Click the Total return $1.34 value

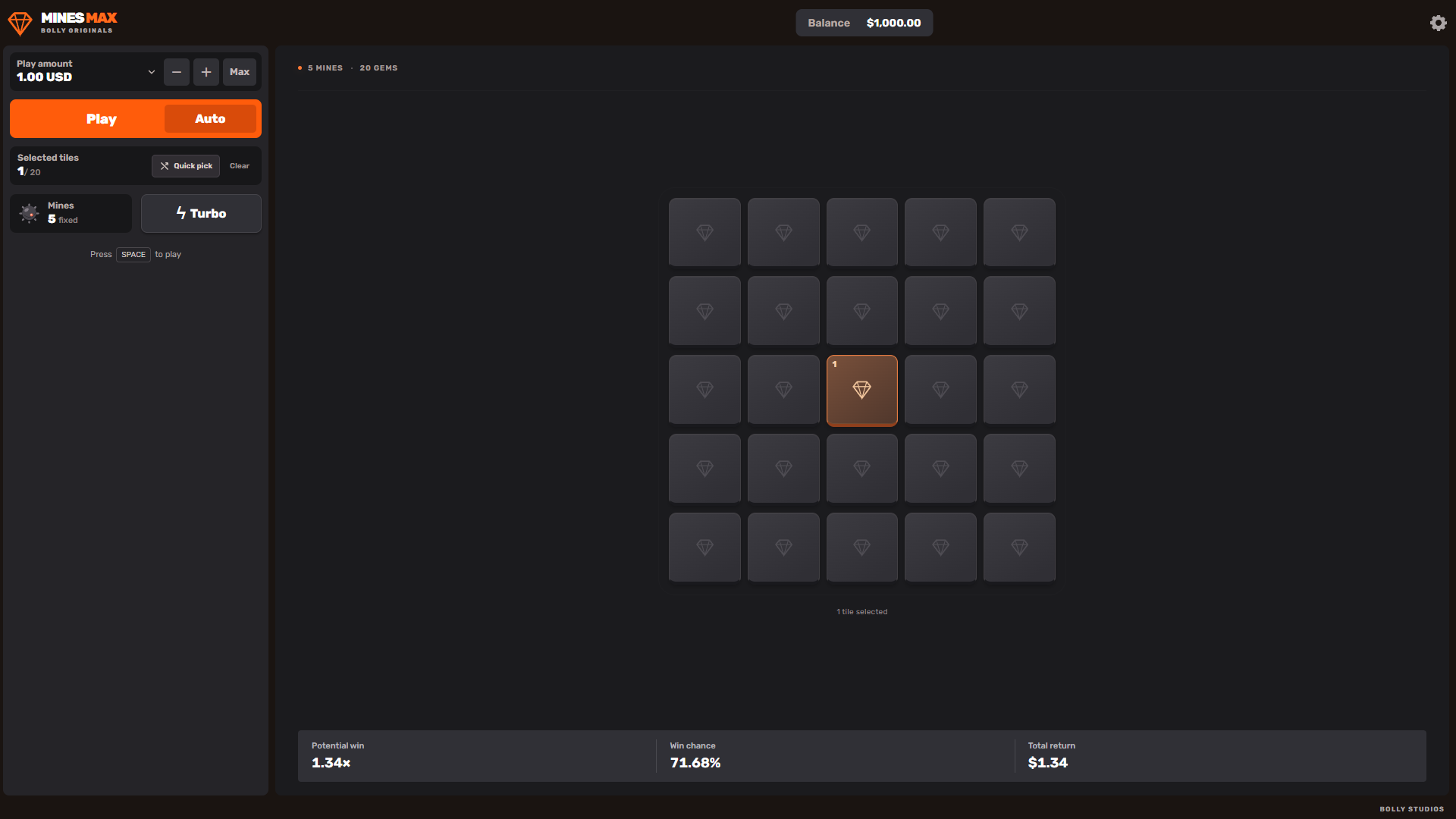[x=1048, y=763]
